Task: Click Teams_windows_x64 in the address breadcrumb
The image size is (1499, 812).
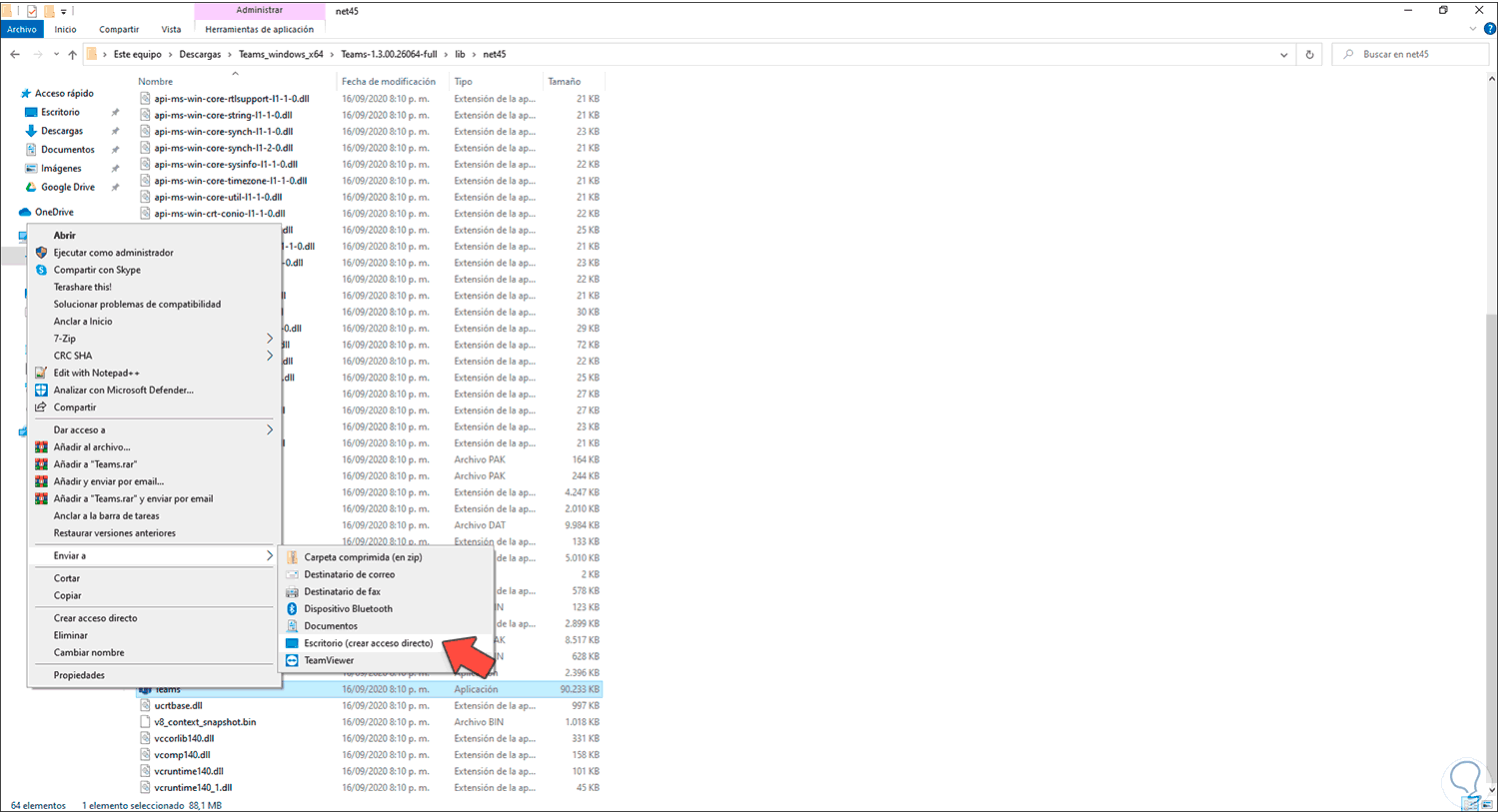Action: [281, 55]
